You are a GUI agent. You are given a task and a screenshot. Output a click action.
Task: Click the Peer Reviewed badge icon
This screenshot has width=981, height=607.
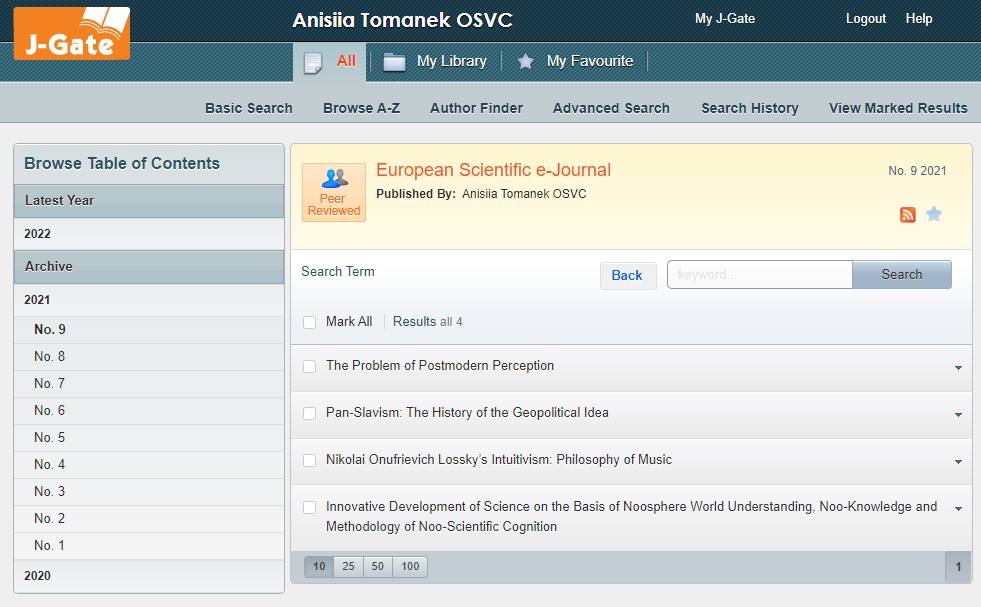334,192
